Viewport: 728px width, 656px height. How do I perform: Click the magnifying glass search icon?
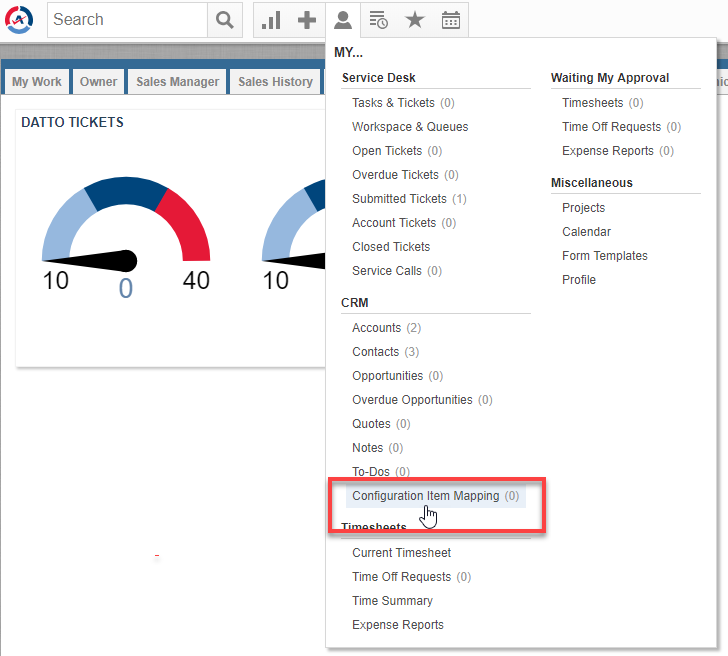pos(225,20)
